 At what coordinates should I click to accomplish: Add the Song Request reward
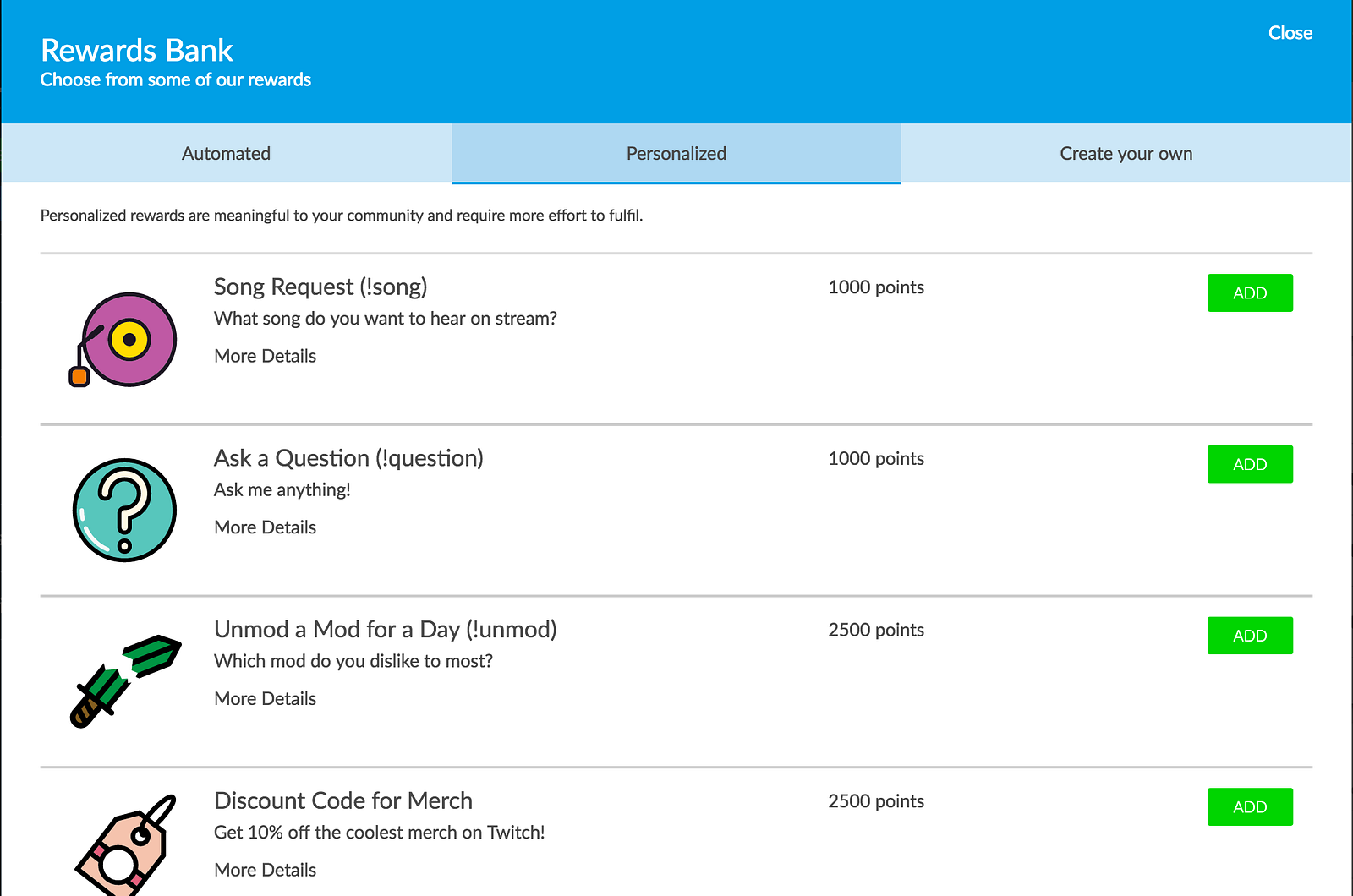tap(1249, 293)
